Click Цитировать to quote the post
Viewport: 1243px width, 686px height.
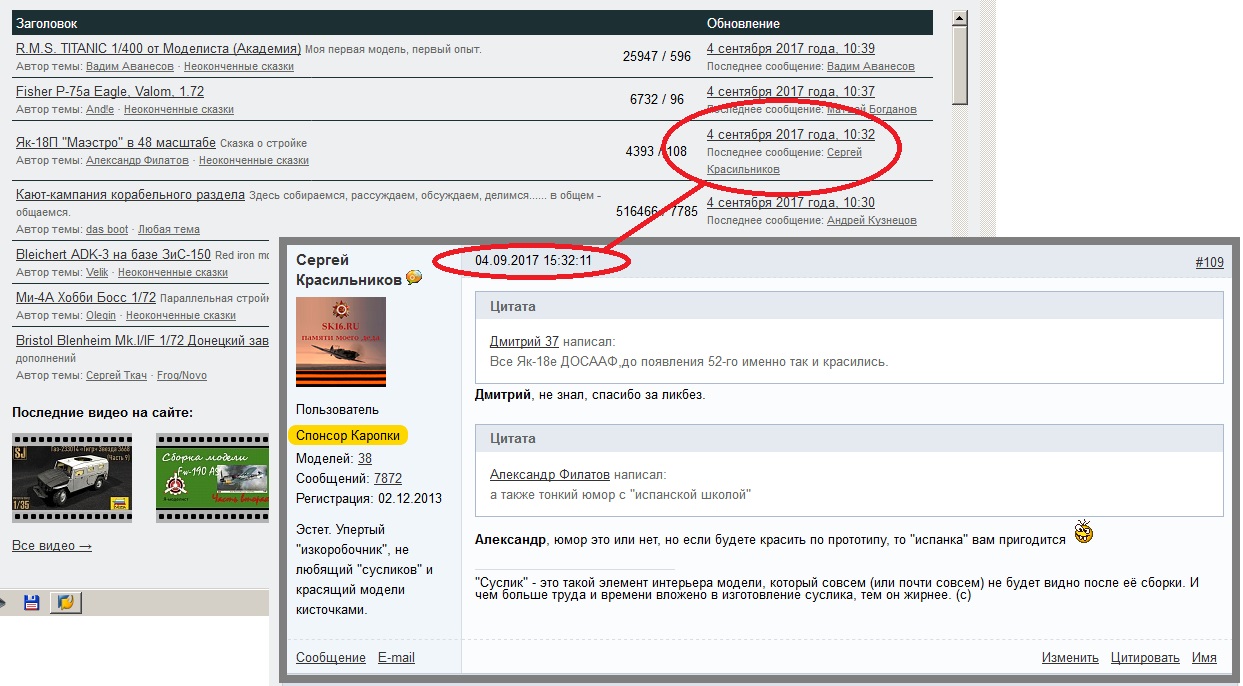pos(1145,658)
